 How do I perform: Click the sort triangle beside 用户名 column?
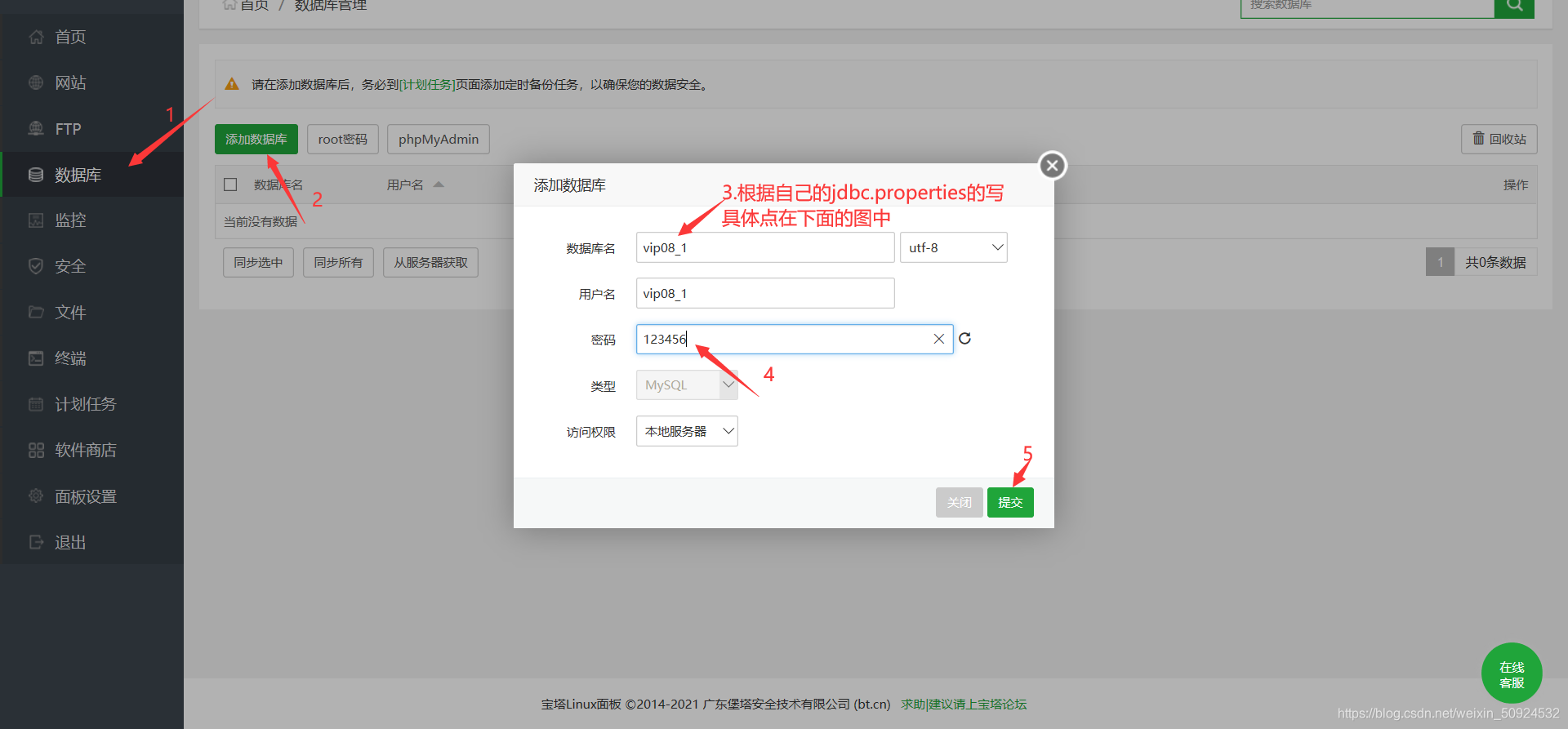pos(439,184)
